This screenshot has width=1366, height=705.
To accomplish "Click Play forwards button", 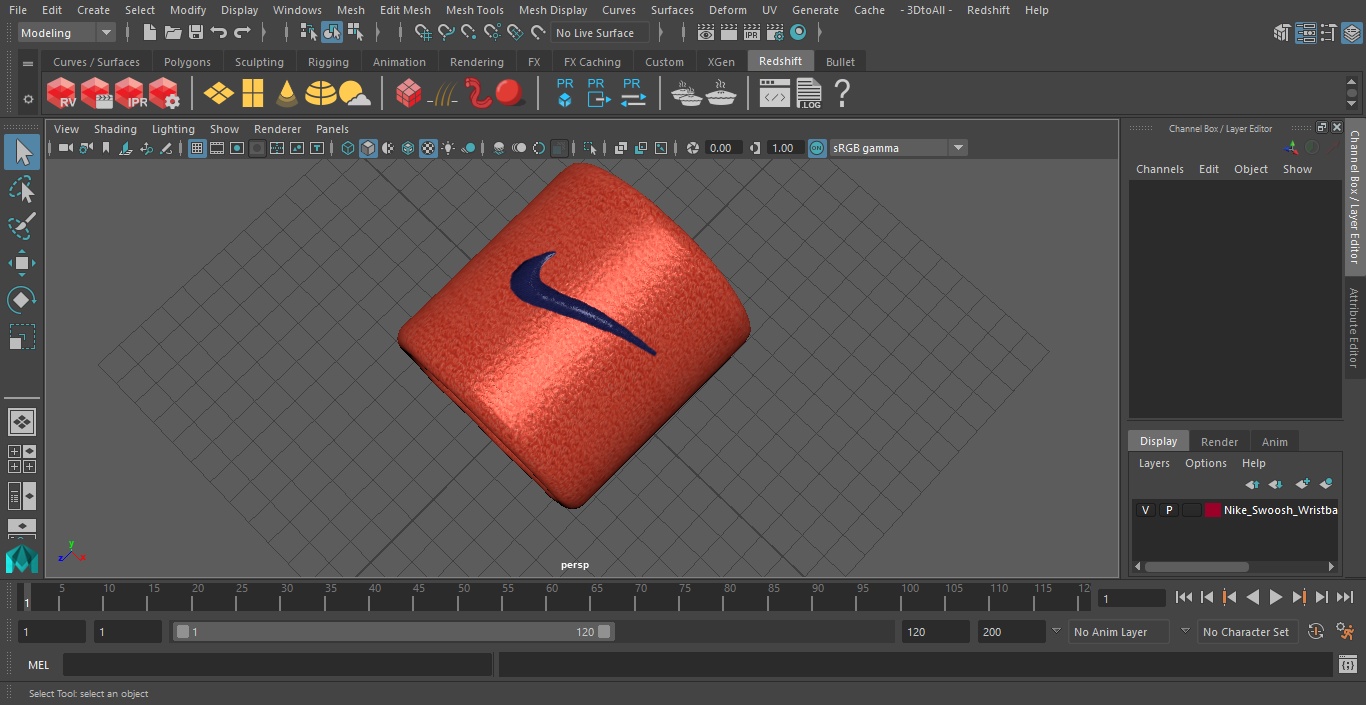I will (1275, 597).
